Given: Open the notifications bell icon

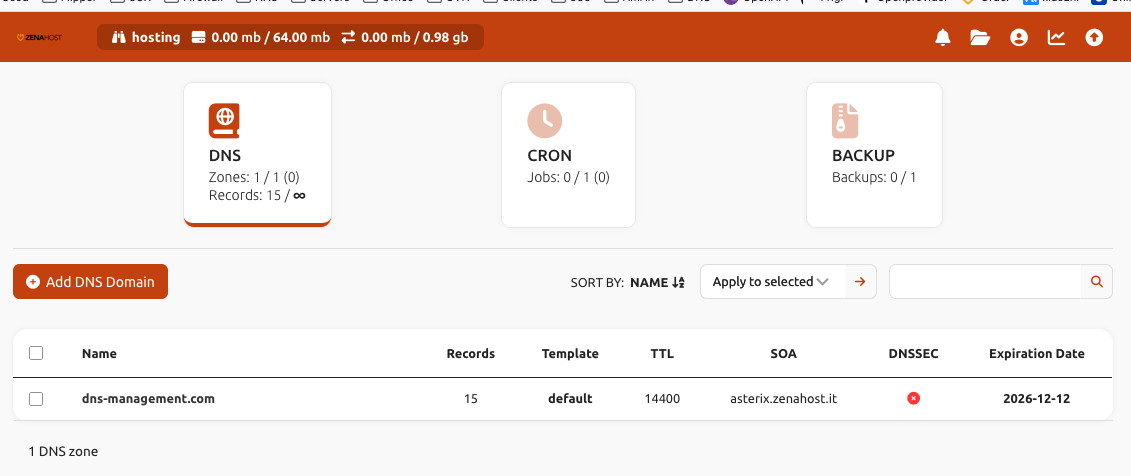Looking at the screenshot, I should [942, 38].
